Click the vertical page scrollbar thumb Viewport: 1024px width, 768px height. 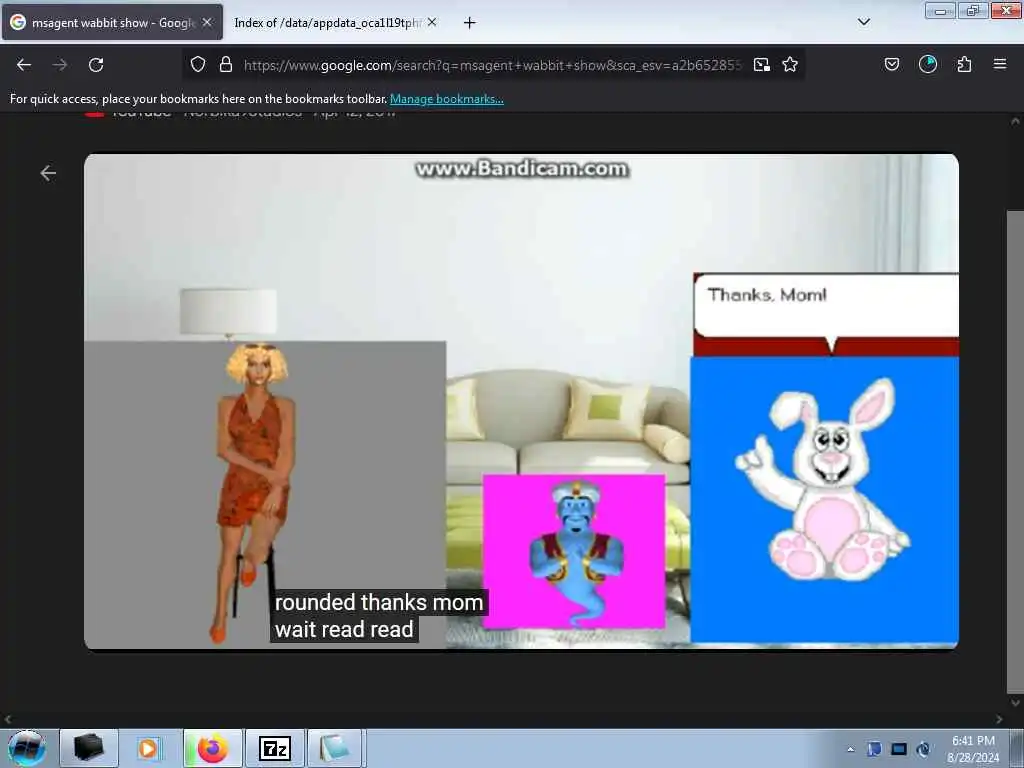pos(1014,451)
